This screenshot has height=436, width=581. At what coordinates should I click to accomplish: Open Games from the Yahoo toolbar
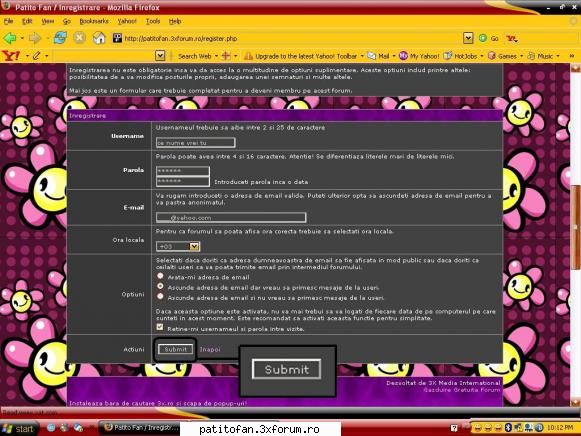click(502, 56)
